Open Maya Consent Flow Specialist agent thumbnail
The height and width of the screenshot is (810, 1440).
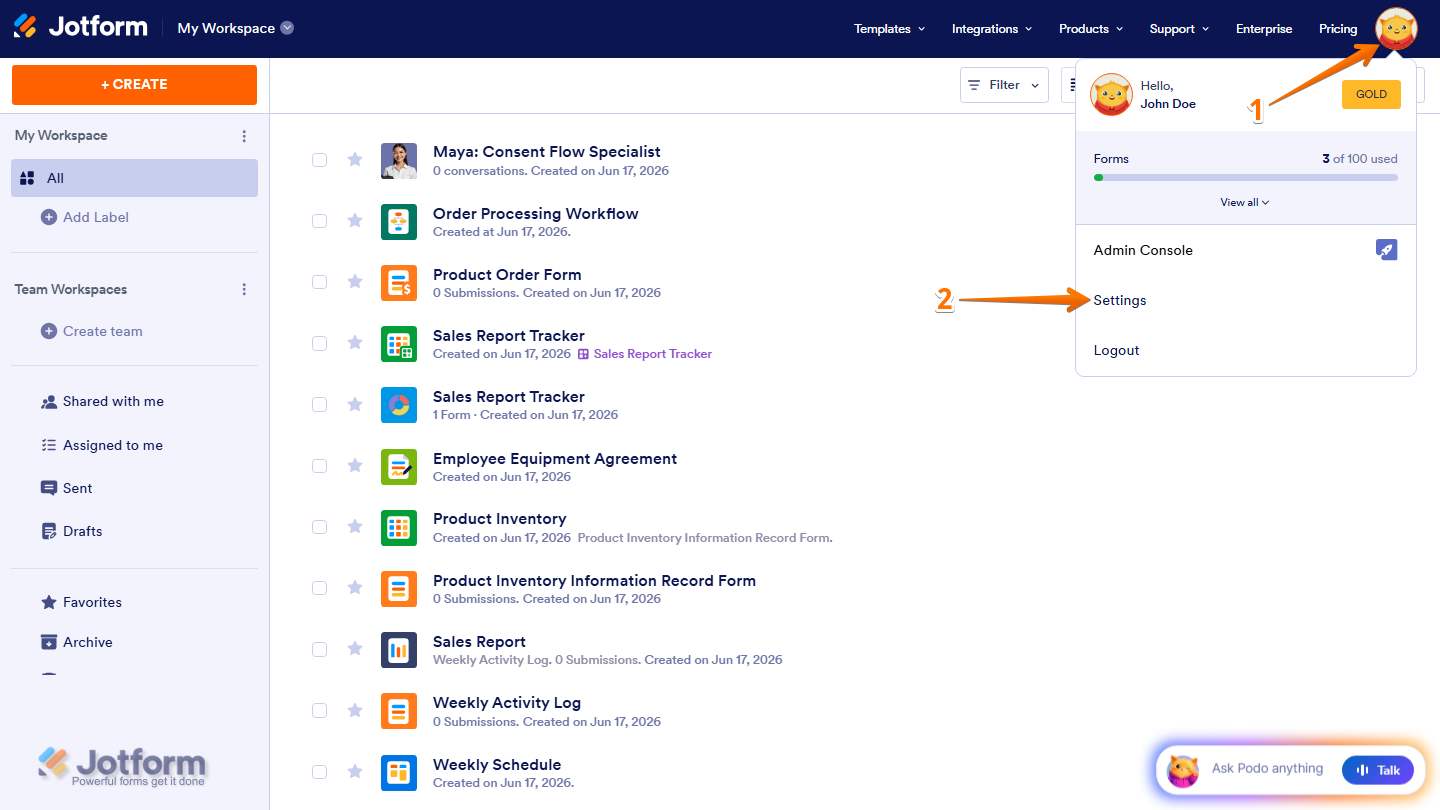399,160
